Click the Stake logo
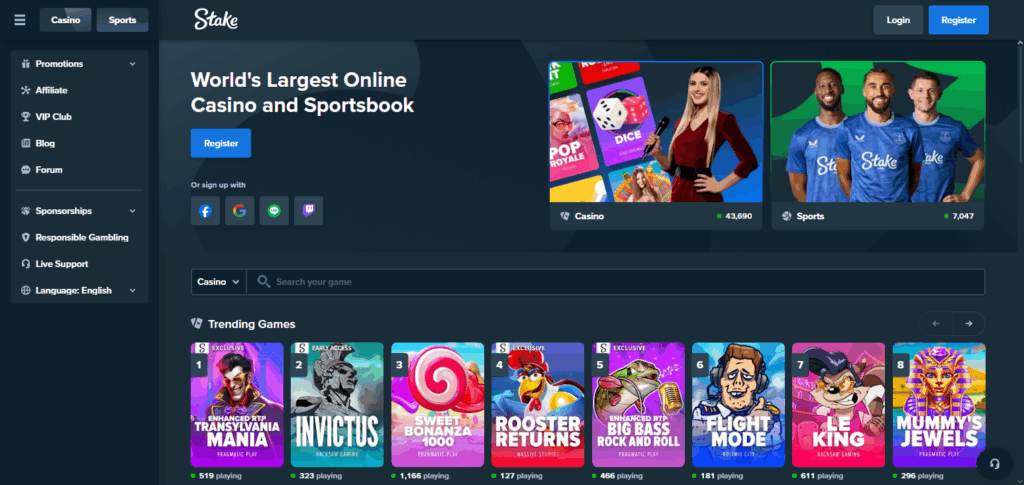Screen dimensions: 1024x485 click(216, 20)
